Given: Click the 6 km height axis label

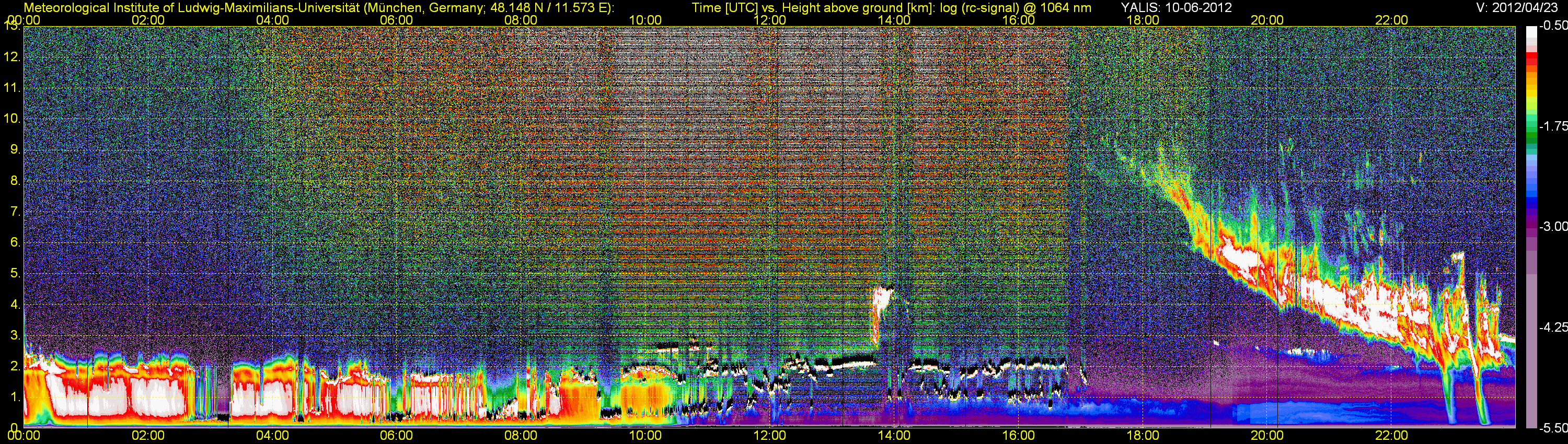Looking at the screenshot, I should 15,242.
